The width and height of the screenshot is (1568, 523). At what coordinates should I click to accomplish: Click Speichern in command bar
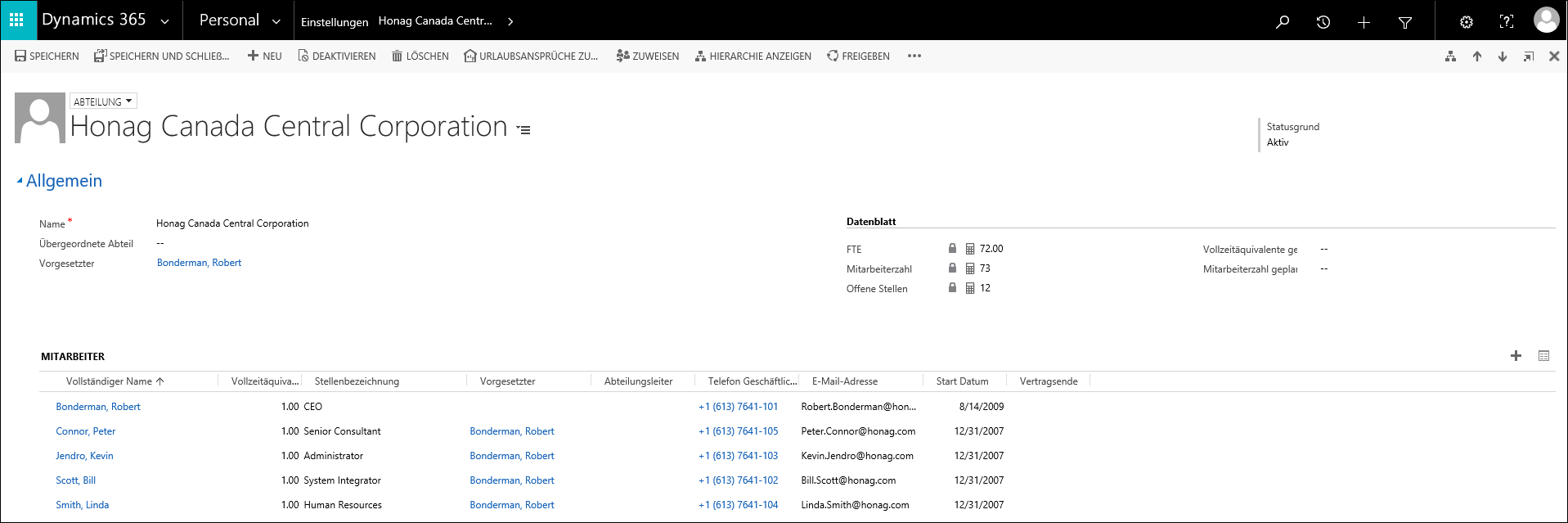(47, 56)
